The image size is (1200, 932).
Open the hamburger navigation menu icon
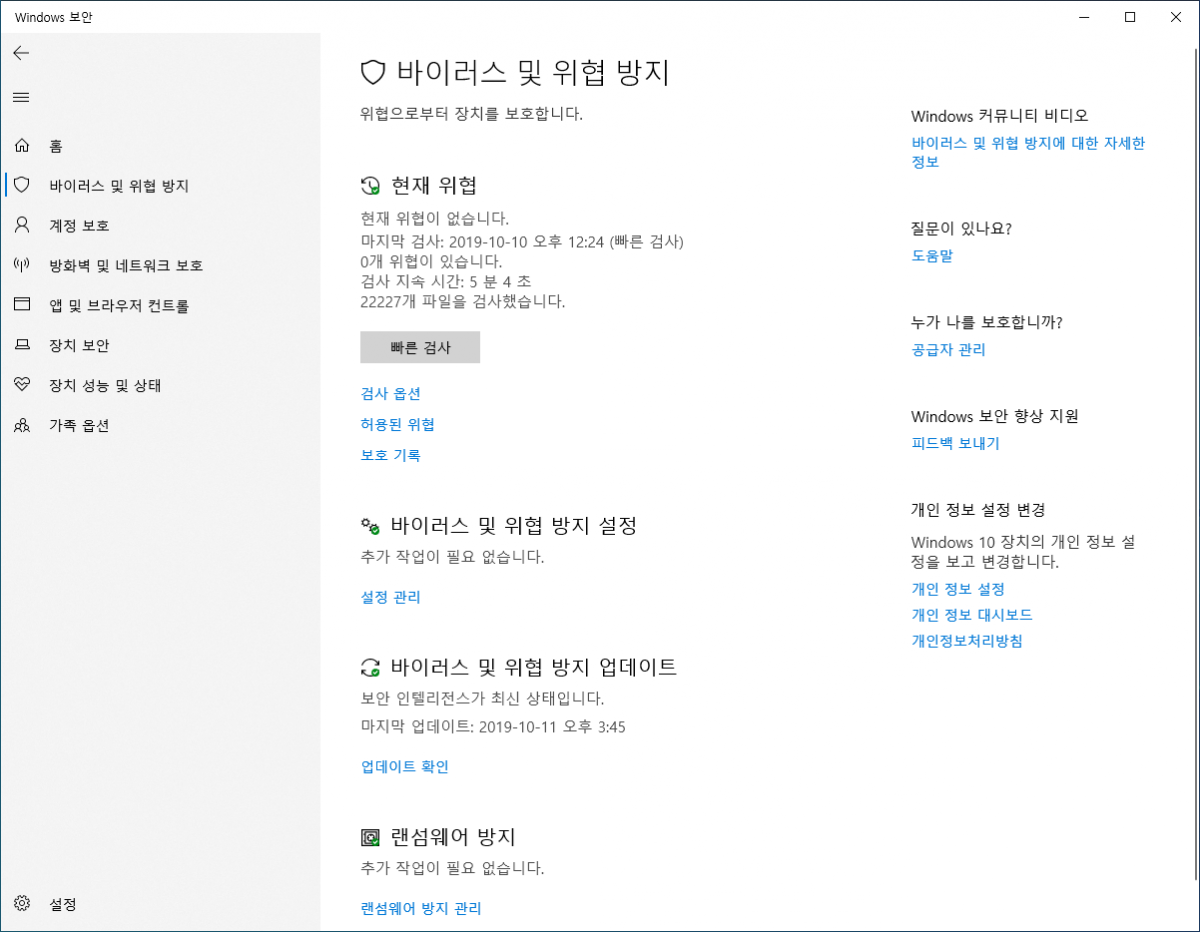pyautogui.click(x=21, y=97)
